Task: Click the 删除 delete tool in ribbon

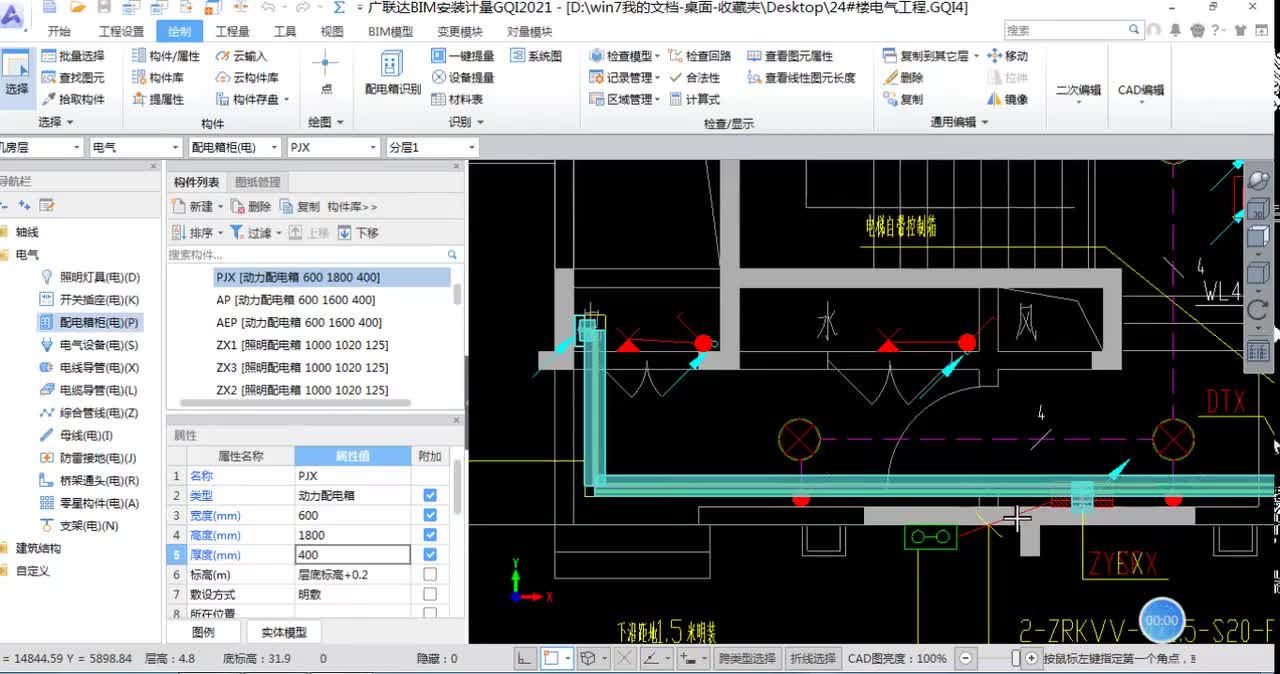Action: (x=903, y=77)
